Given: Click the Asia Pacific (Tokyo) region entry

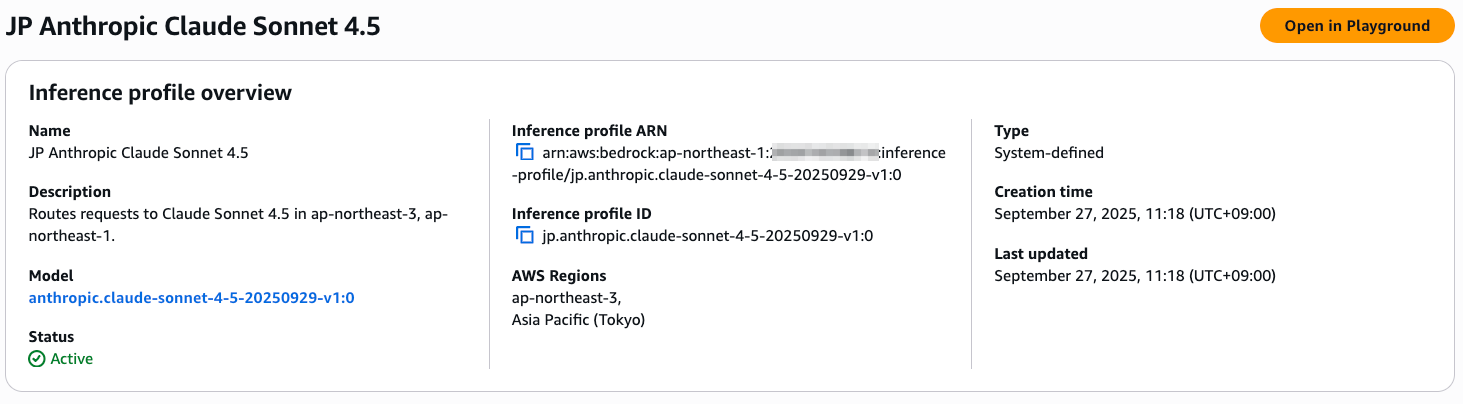Looking at the screenshot, I should tap(579, 320).
